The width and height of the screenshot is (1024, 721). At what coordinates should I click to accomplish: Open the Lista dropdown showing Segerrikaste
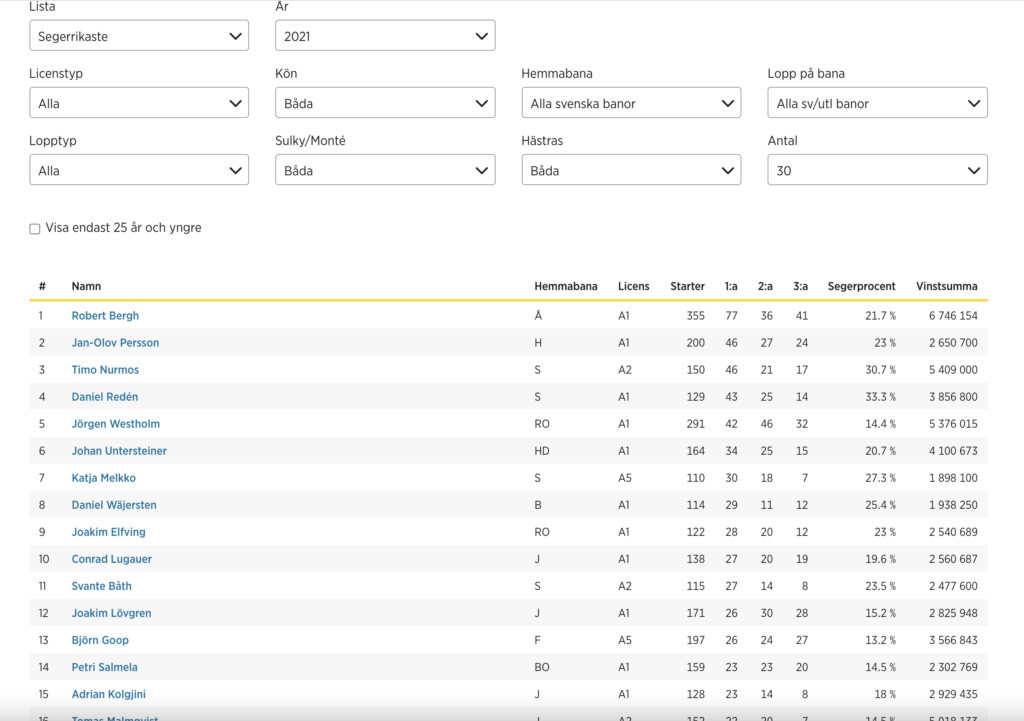coord(139,36)
